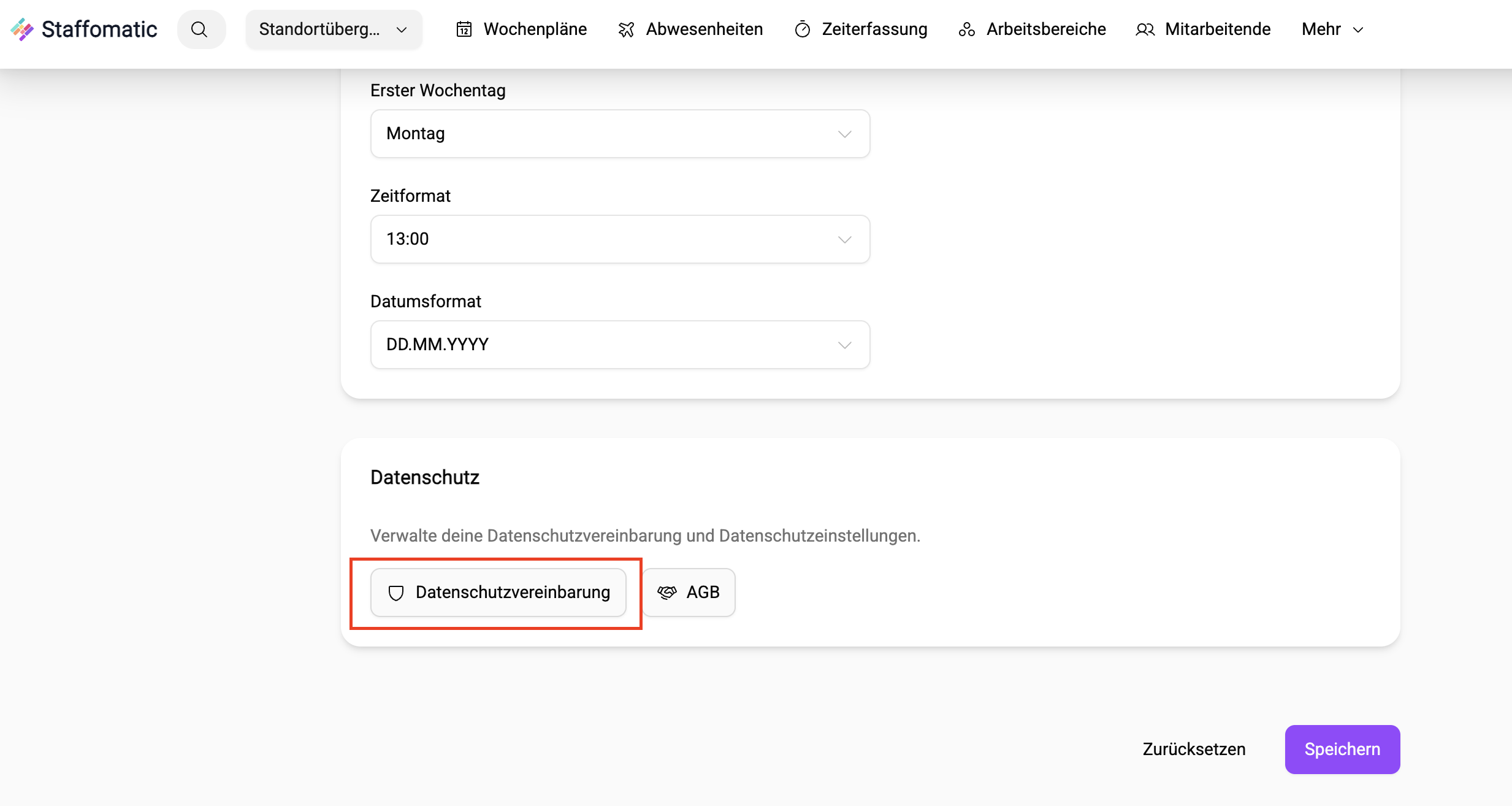1512x806 pixels.
Task: Click the Staffomatic brand name
Action: click(x=99, y=29)
